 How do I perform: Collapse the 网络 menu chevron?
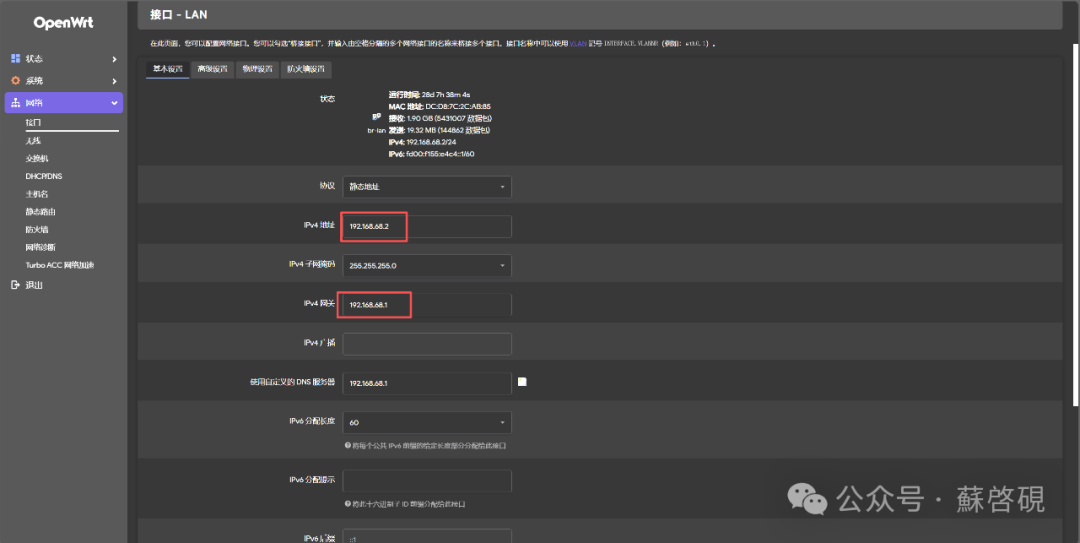tap(114, 103)
